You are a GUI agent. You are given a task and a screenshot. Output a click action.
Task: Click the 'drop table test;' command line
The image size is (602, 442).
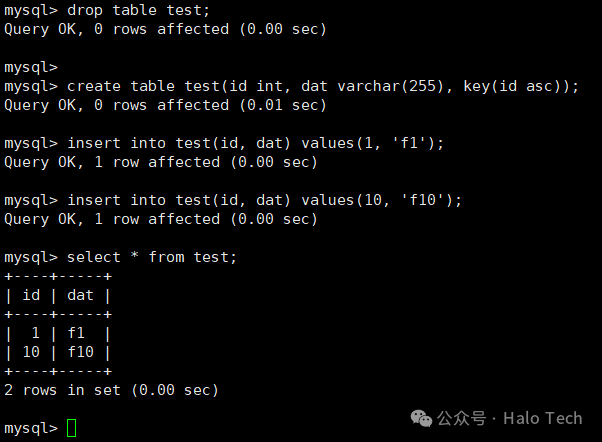(x=107, y=10)
